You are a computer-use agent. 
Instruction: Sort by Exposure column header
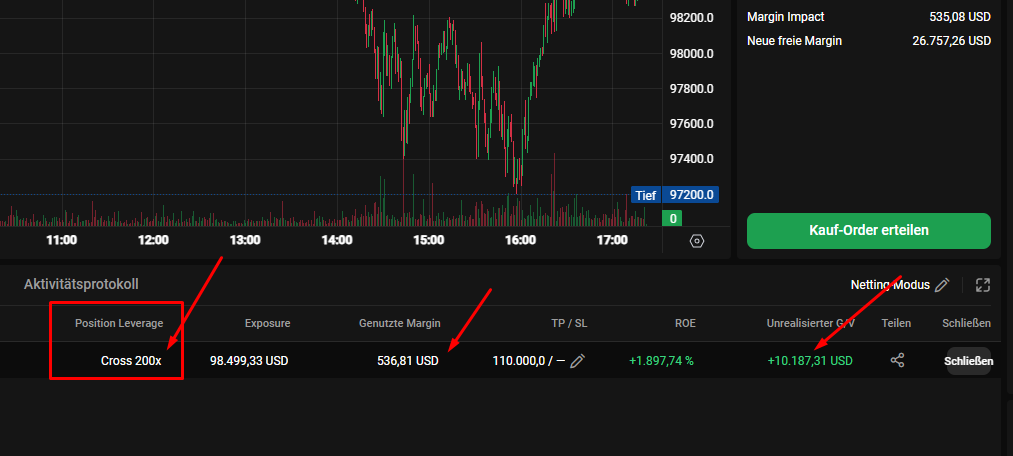(267, 323)
